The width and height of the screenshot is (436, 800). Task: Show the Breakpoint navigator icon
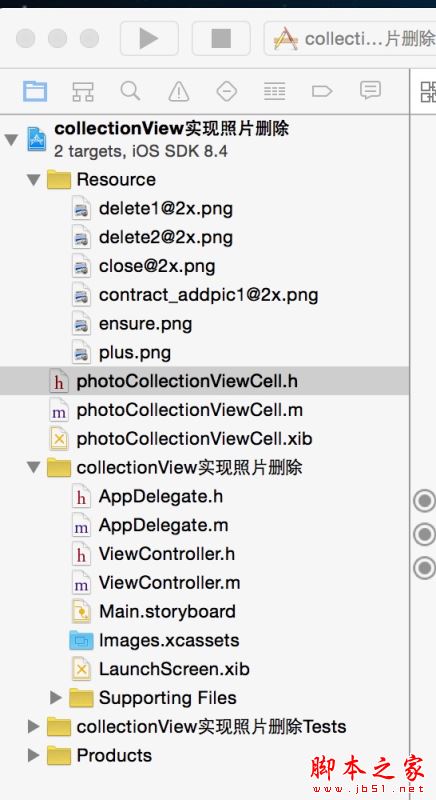(322, 91)
